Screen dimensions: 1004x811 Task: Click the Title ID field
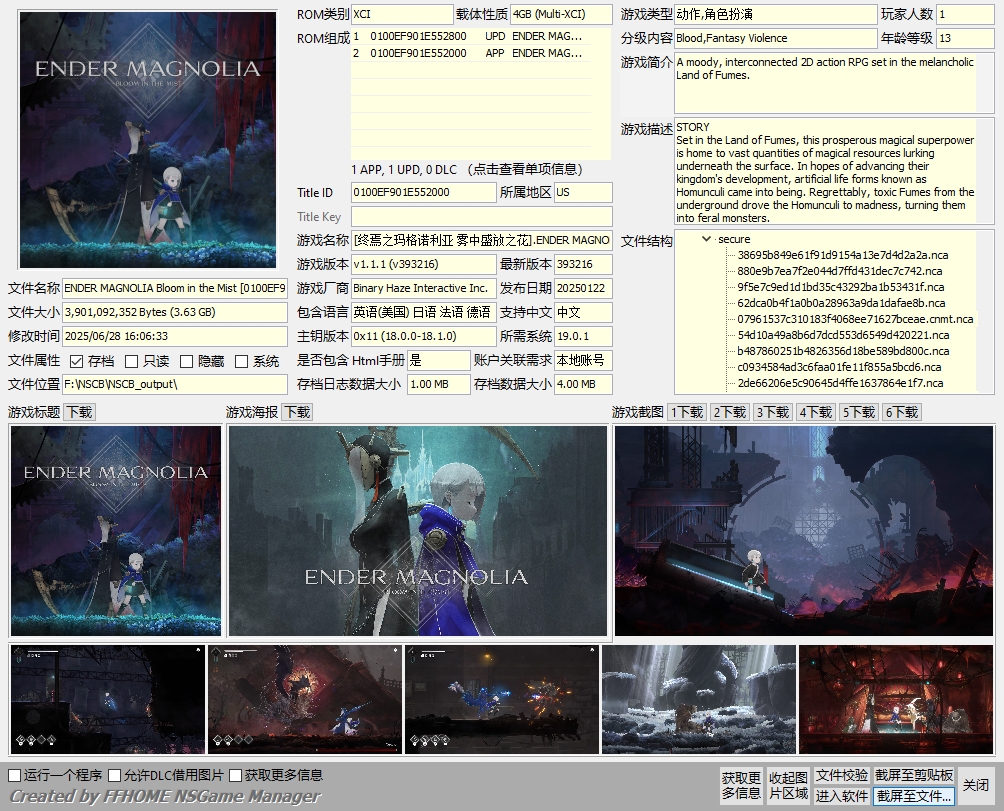pyautogui.click(x=423, y=193)
